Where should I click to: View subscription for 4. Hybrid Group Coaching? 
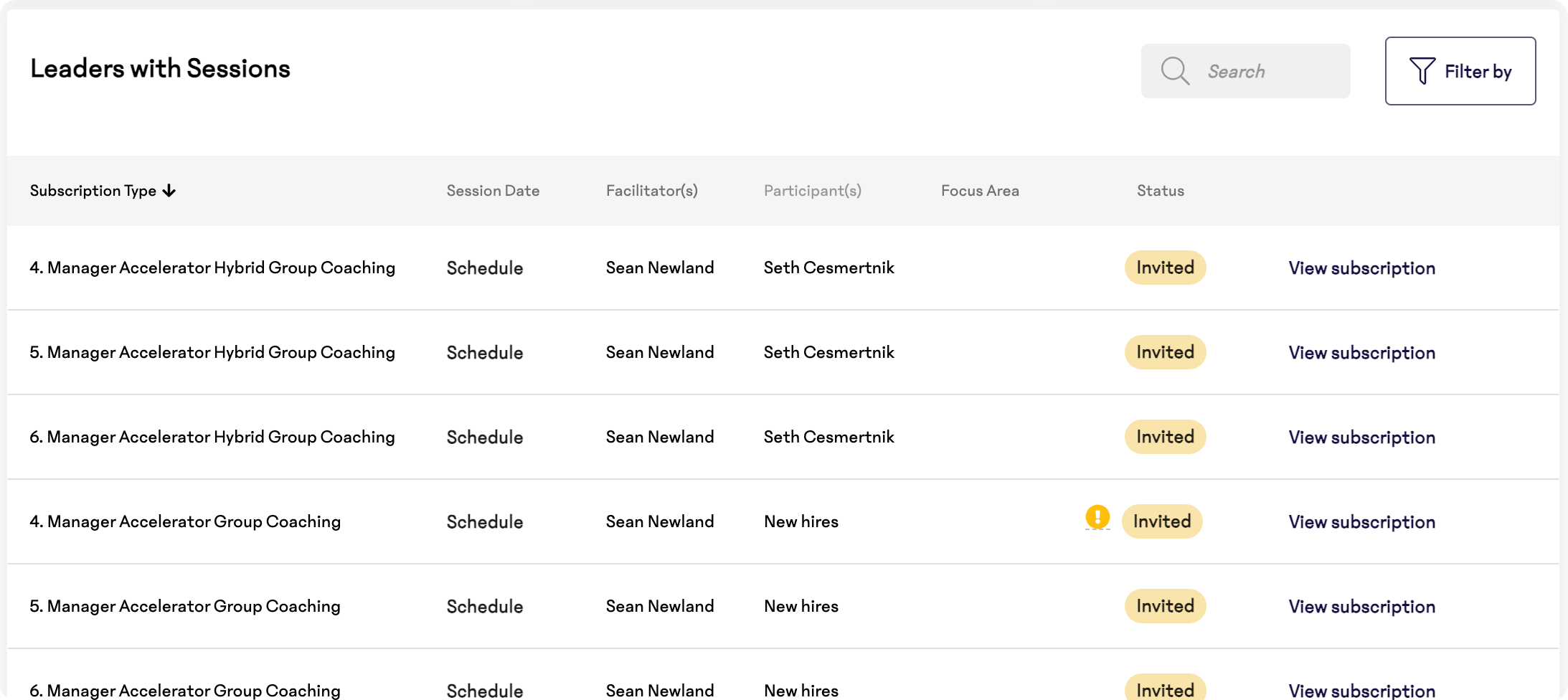click(x=1362, y=268)
